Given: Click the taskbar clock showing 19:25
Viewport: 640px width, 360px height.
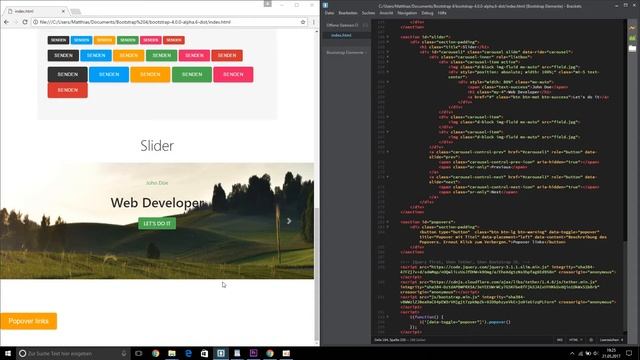Looking at the screenshot, I should (611, 353).
